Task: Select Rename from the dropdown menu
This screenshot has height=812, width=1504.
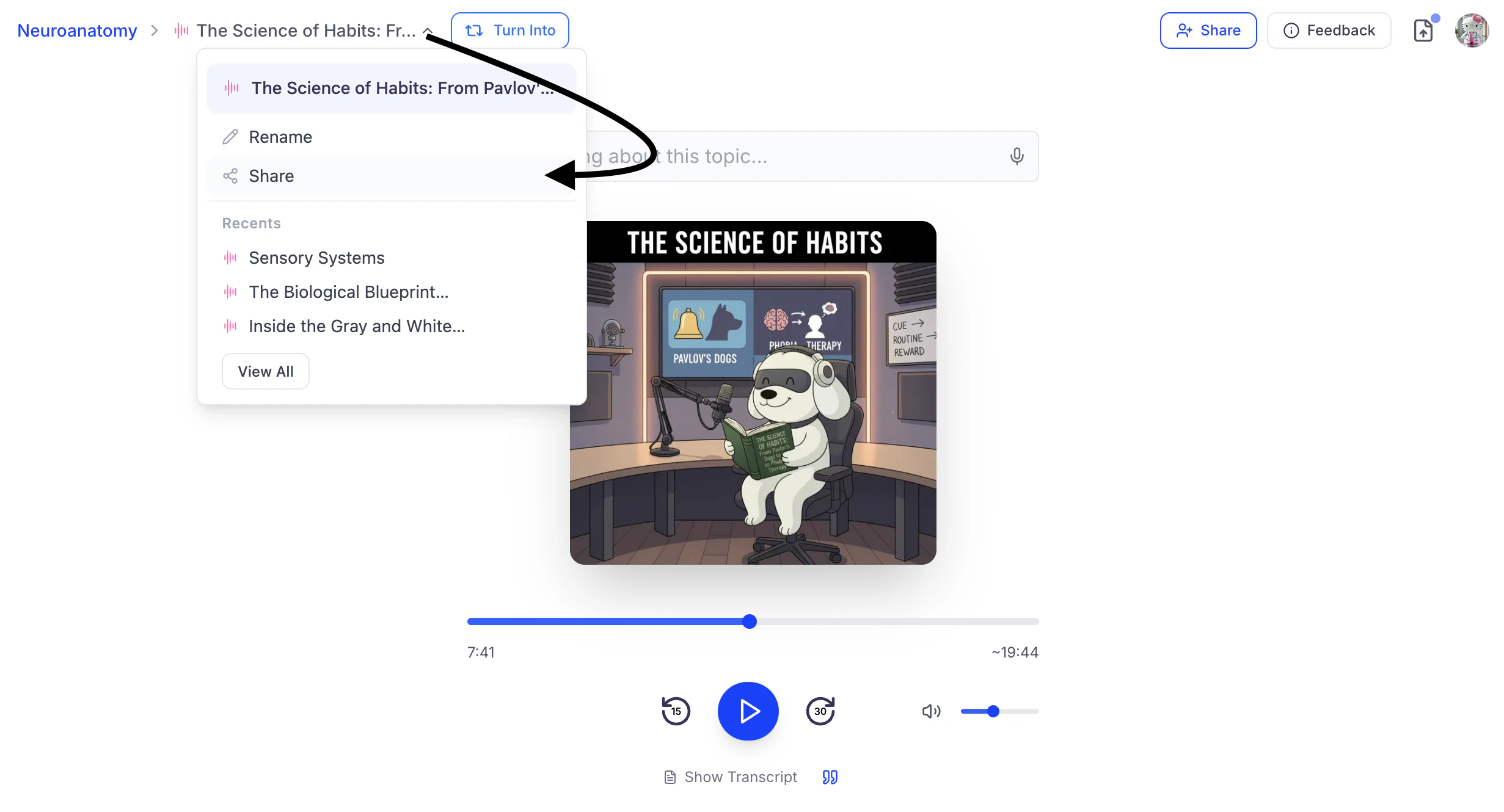Action: click(x=280, y=137)
